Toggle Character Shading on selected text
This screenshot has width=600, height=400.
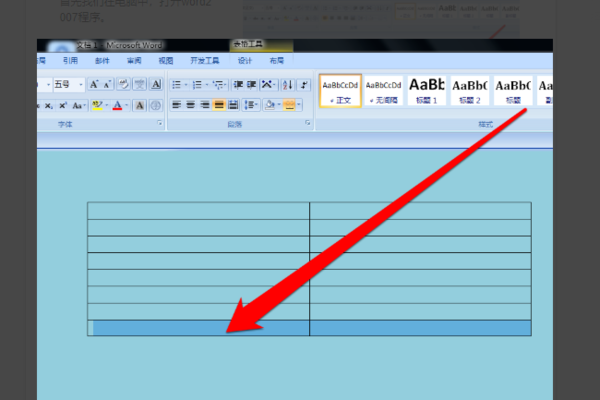tap(140, 106)
